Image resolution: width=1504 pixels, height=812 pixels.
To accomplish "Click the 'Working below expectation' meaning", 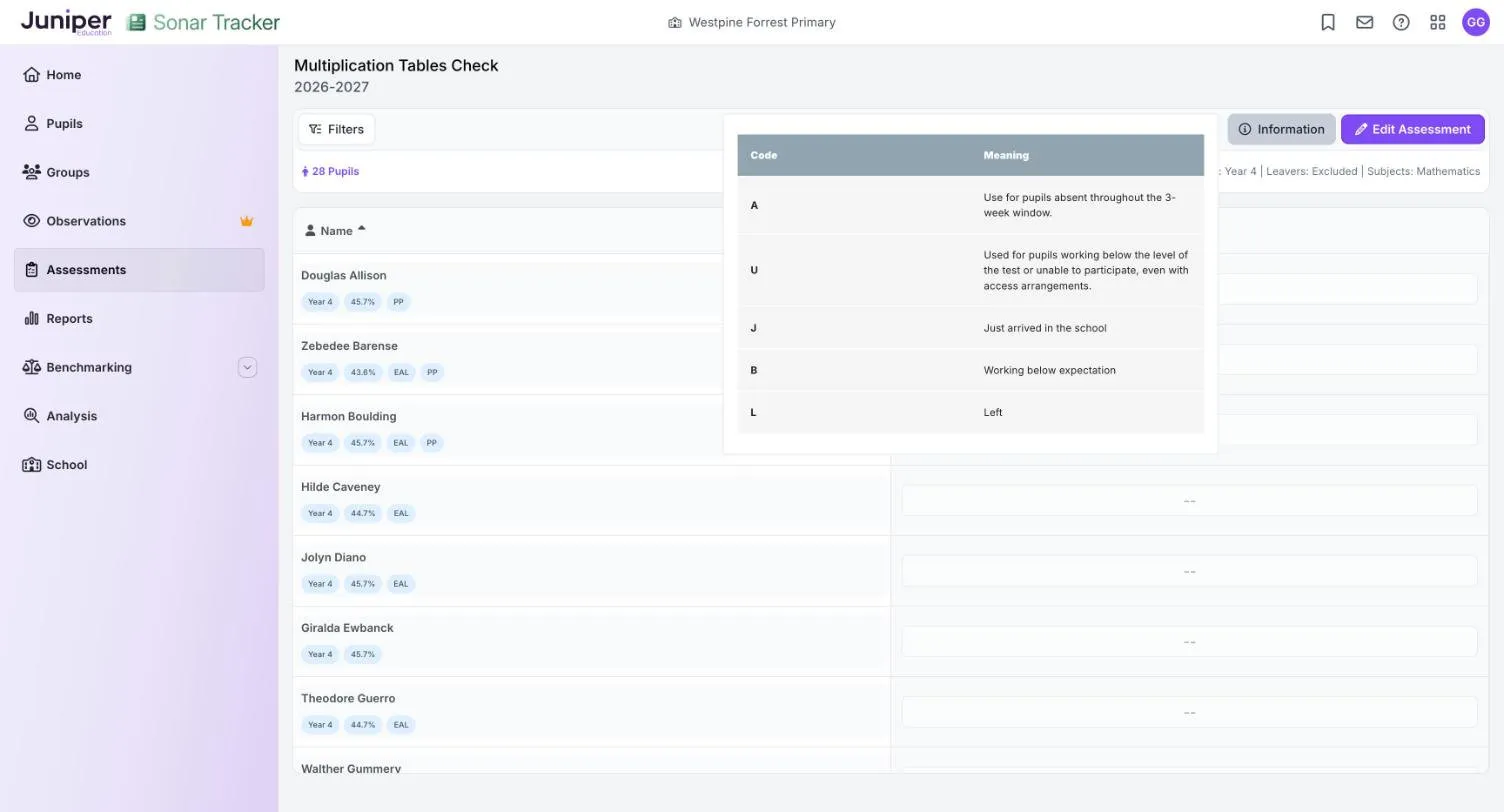I will [1049, 370].
